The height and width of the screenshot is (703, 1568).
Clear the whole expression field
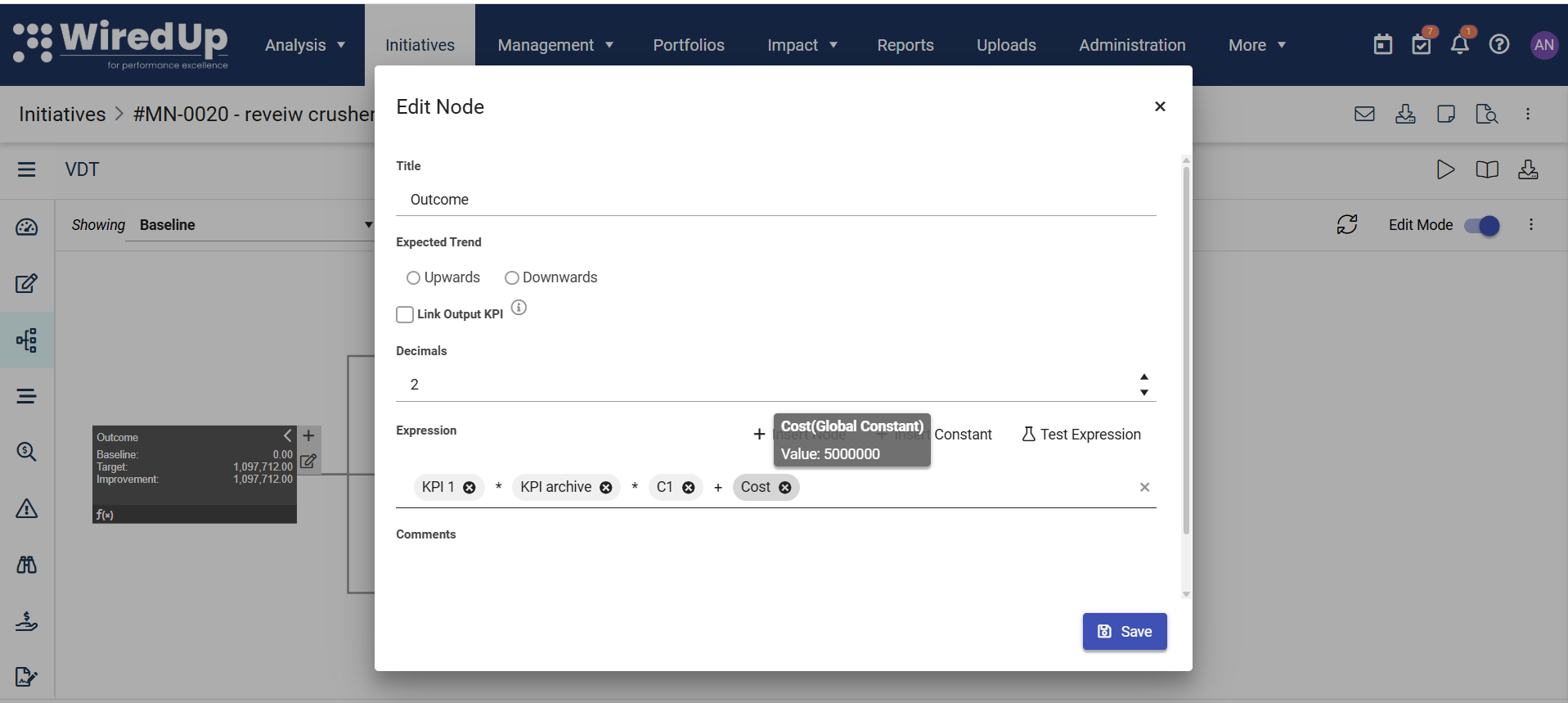(1144, 488)
